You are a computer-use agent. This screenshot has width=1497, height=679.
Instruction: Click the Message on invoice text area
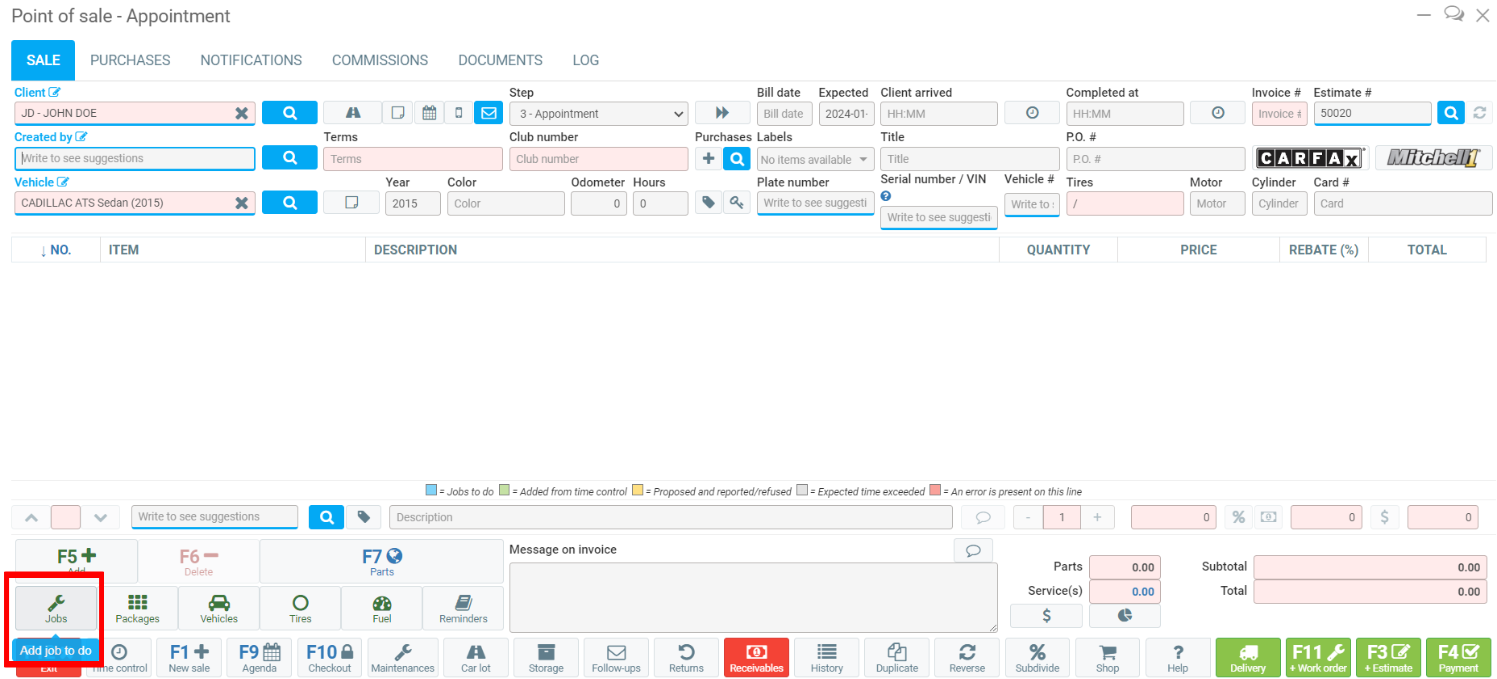pos(752,597)
